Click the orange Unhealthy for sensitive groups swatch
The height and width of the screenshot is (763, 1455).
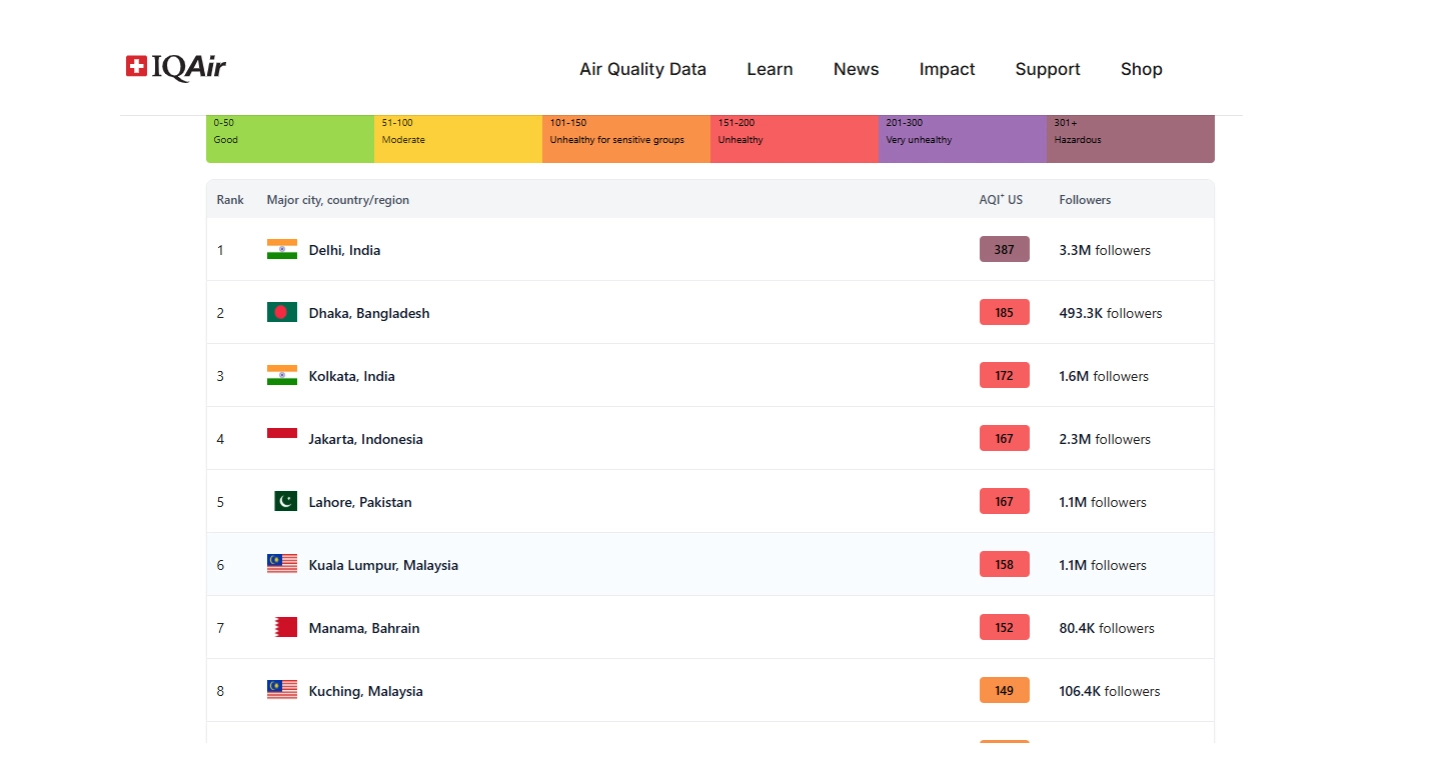(626, 139)
